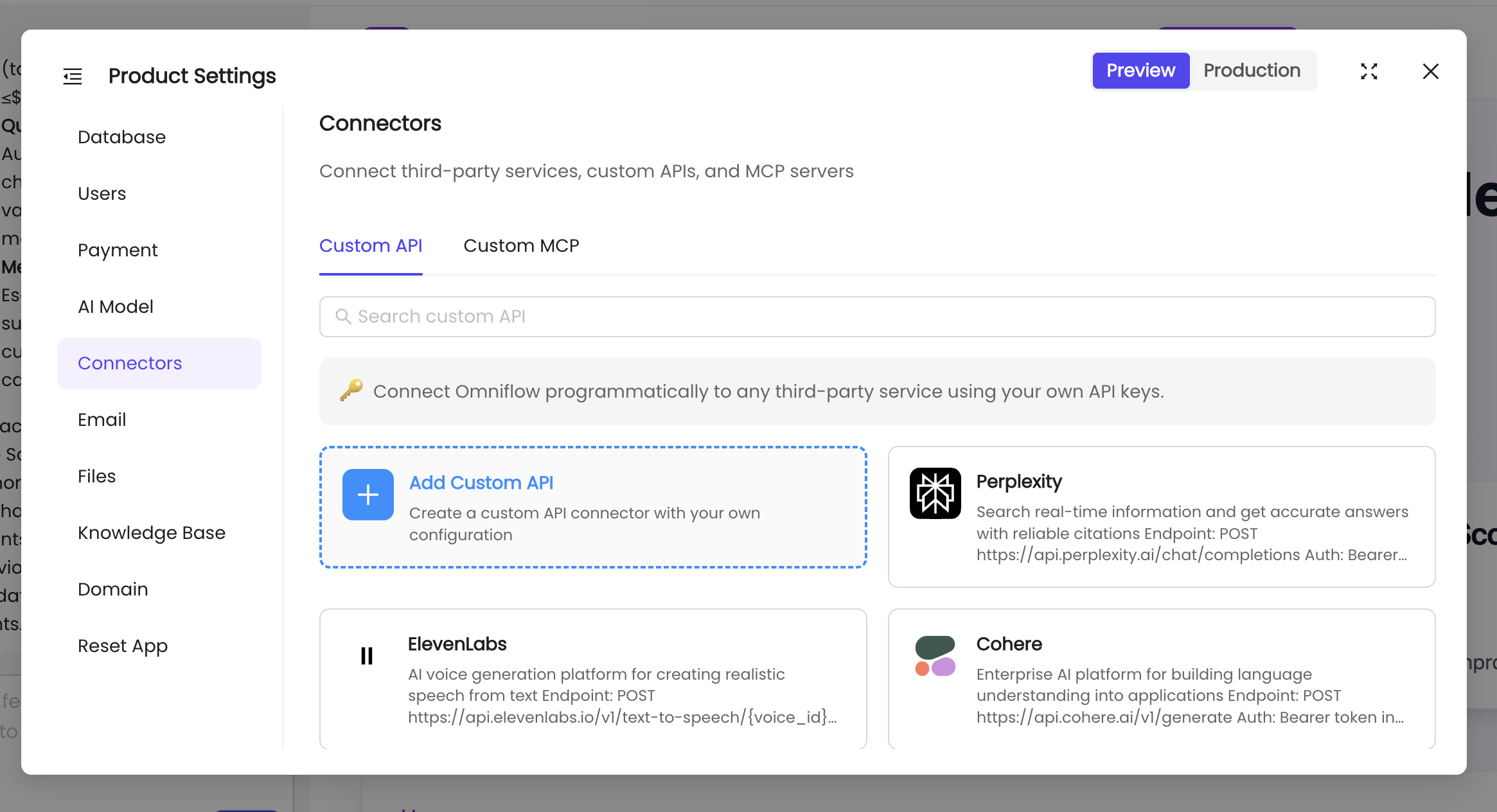
Task: Open Knowledge Base settings
Action: coord(152,533)
